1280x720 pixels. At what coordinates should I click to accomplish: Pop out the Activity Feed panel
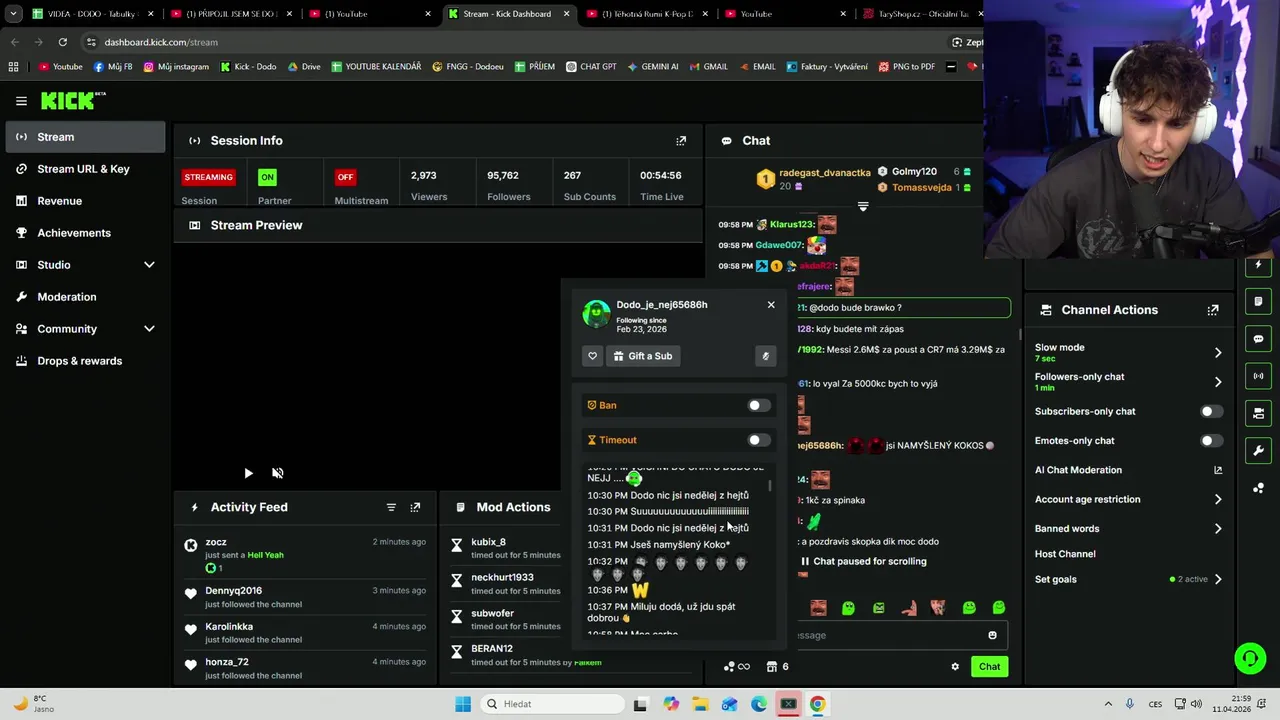coord(415,507)
